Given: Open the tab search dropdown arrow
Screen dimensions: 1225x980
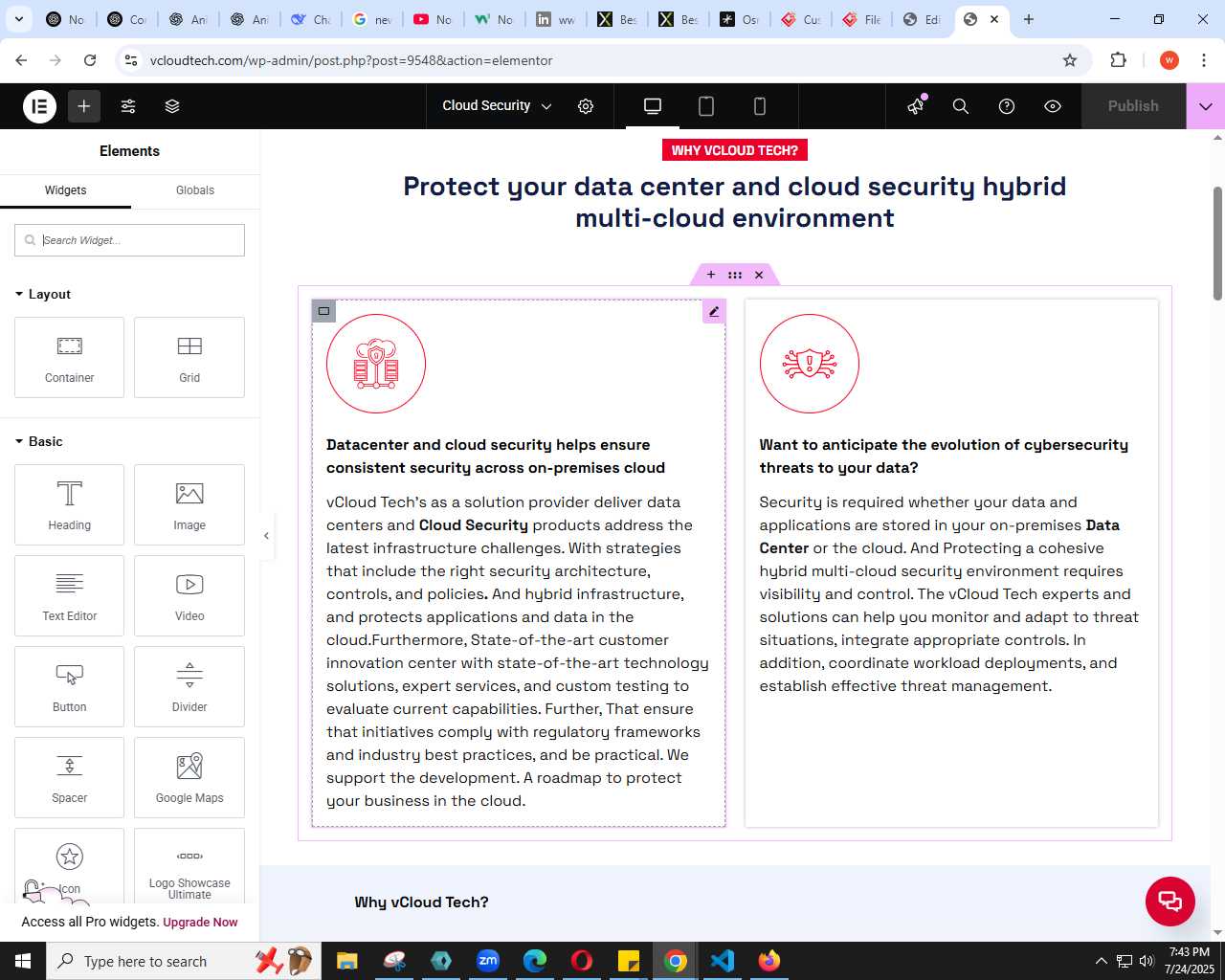Looking at the screenshot, I should click(19, 19).
